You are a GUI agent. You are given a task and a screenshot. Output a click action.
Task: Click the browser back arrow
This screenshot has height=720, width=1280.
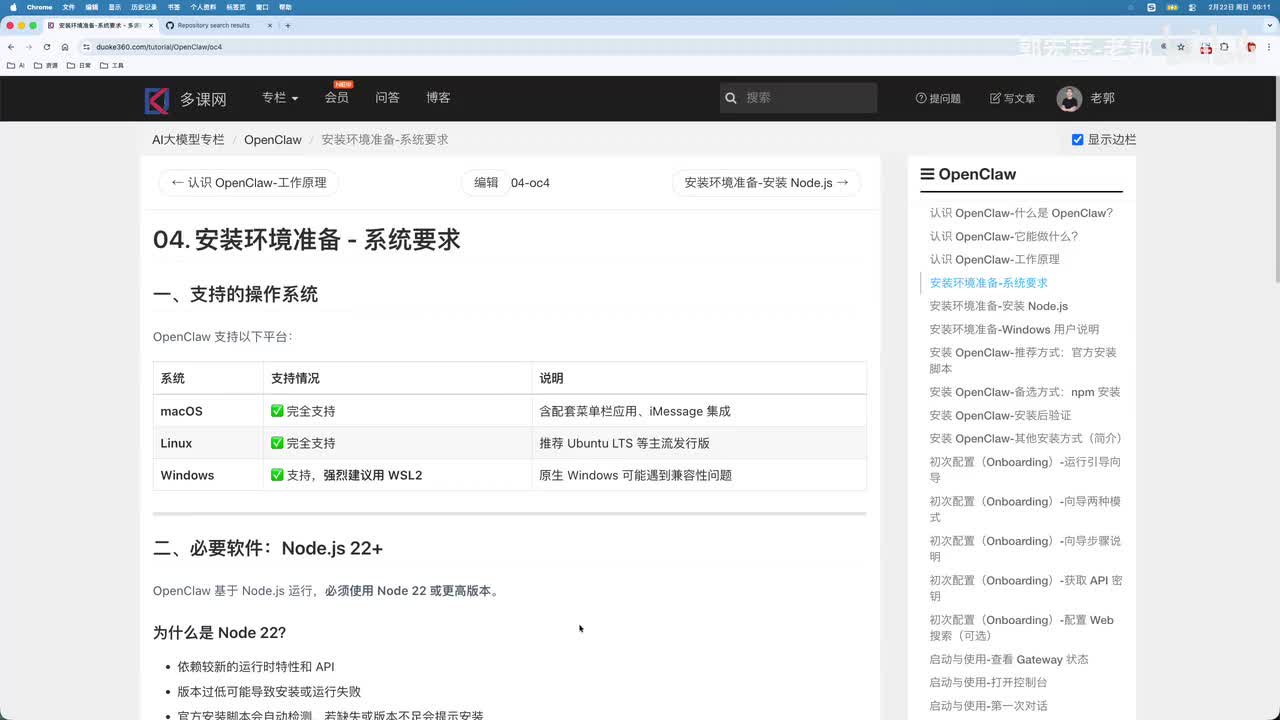tap(11, 47)
